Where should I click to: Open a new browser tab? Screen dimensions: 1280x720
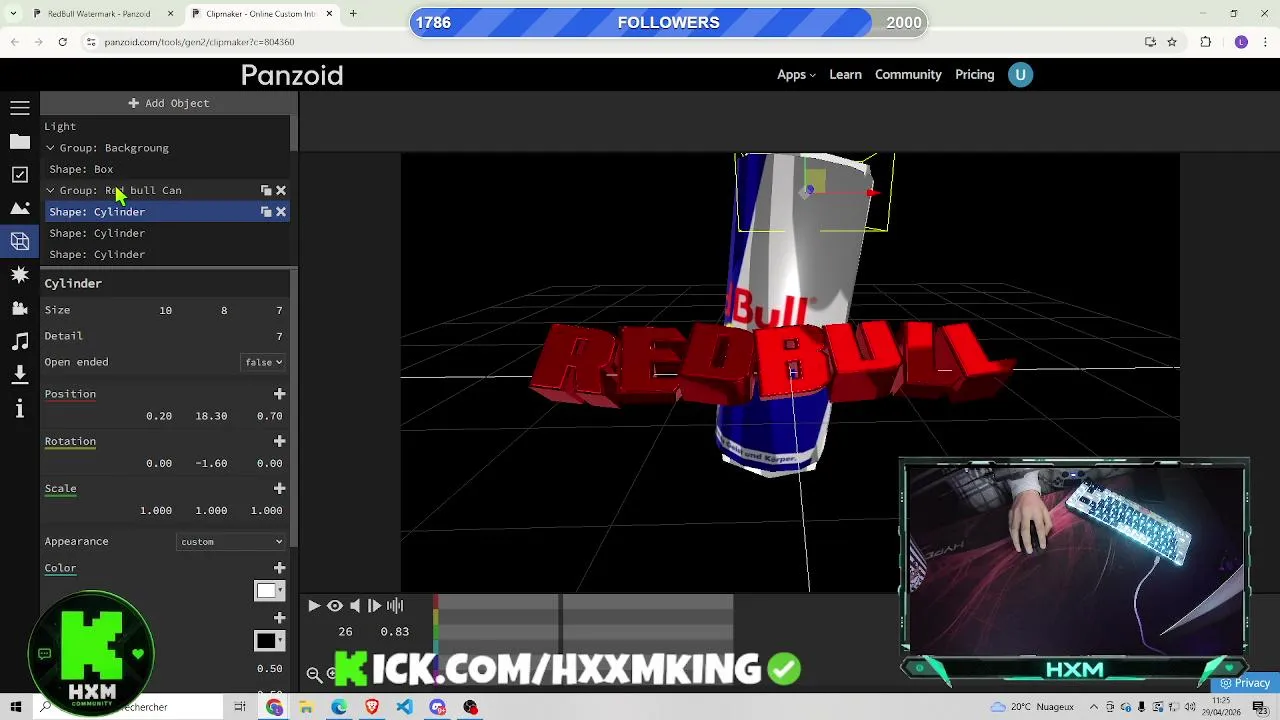coord(353,14)
